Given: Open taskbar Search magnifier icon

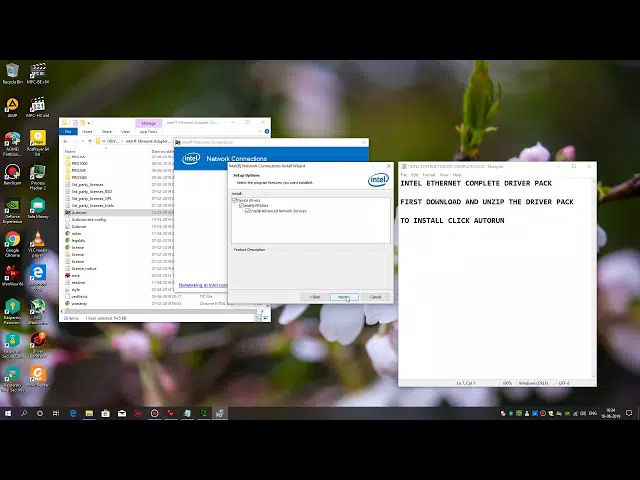Looking at the screenshot, I should [24, 413].
